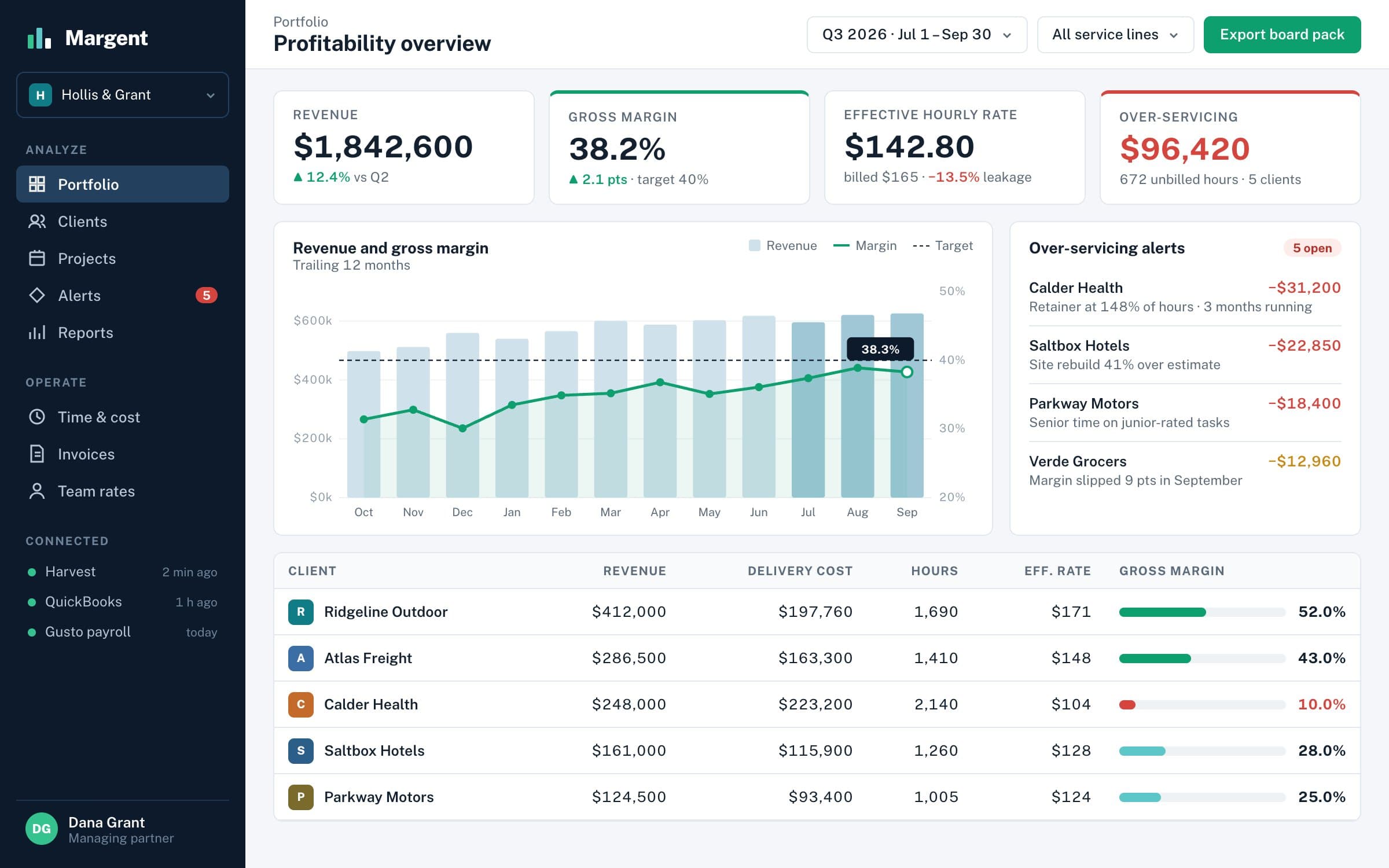Click the Portfolio grid icon in sidebar
This screenshot has width=1389, height=868.
pyautogui.click(x=37, y=184)
